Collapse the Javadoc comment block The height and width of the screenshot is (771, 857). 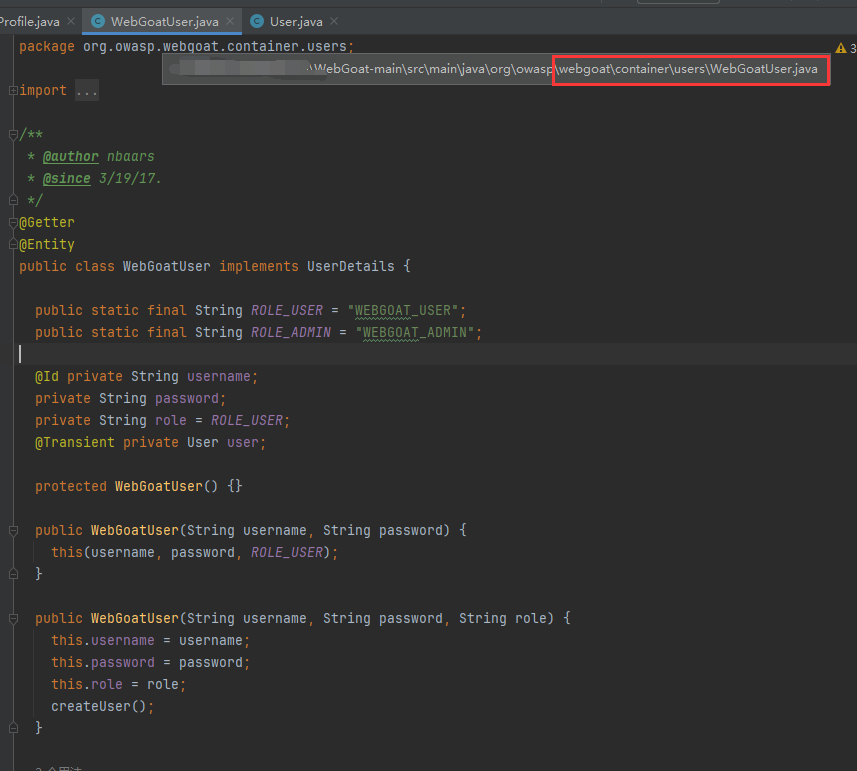[13, 134]
